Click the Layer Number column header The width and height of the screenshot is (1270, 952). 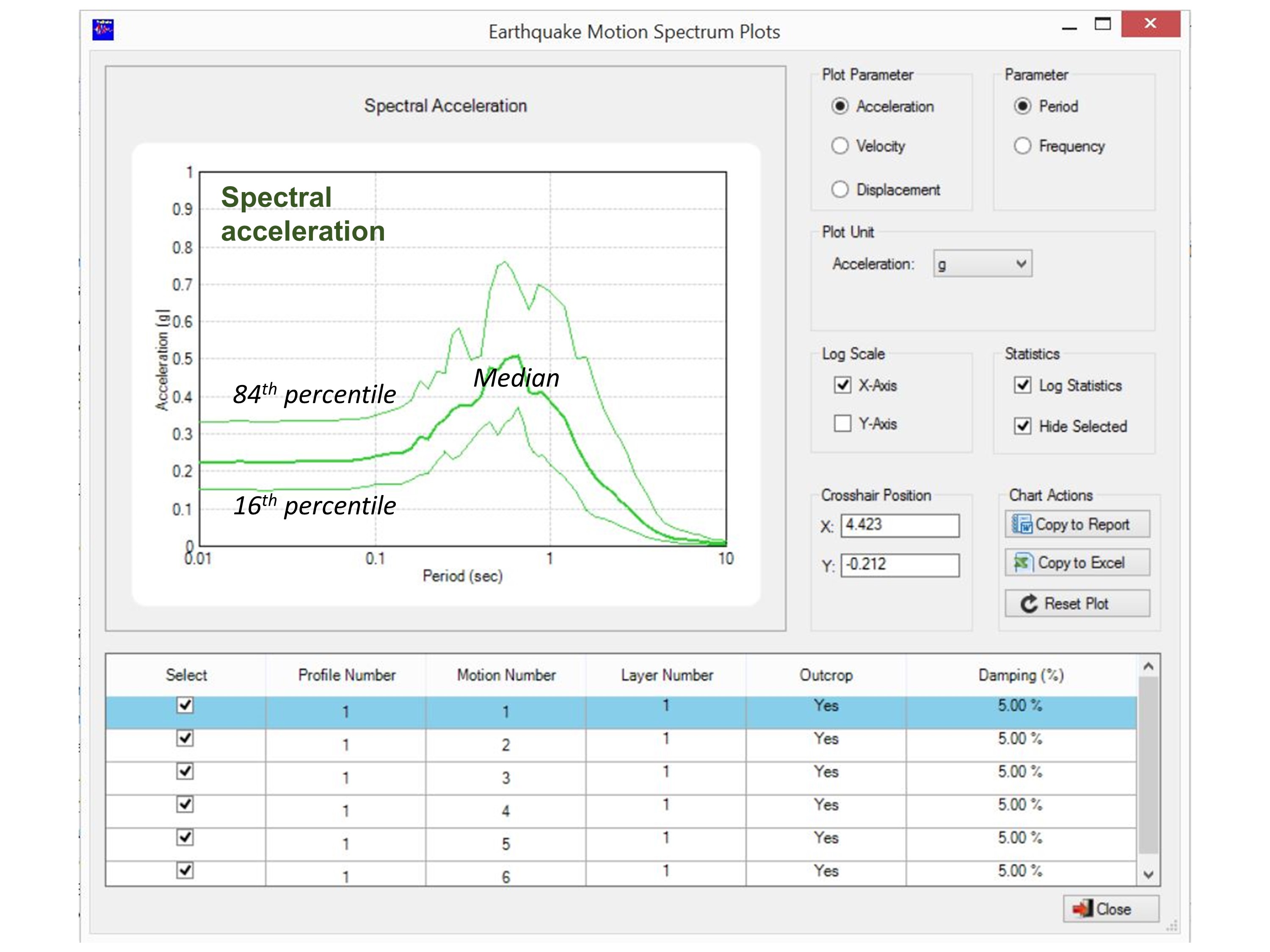[666, 675]
